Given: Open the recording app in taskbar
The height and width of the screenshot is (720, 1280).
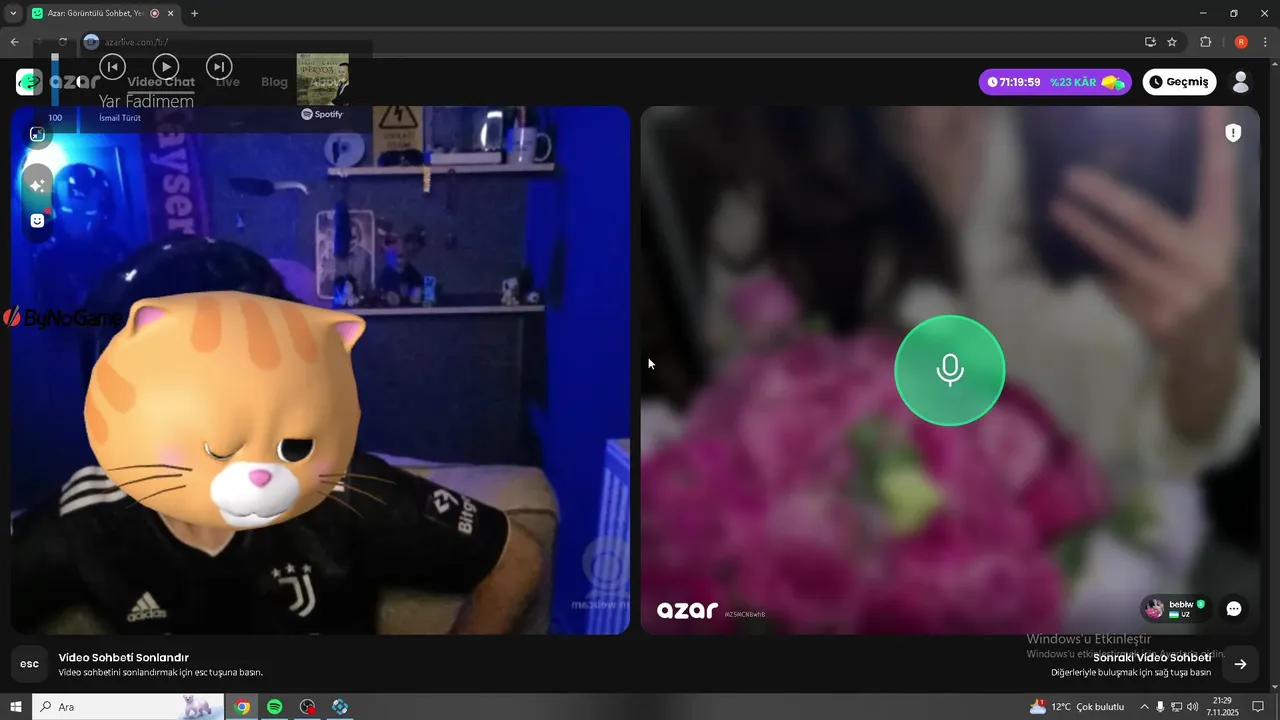Looking at the screenshot, I should coord(307,707).
